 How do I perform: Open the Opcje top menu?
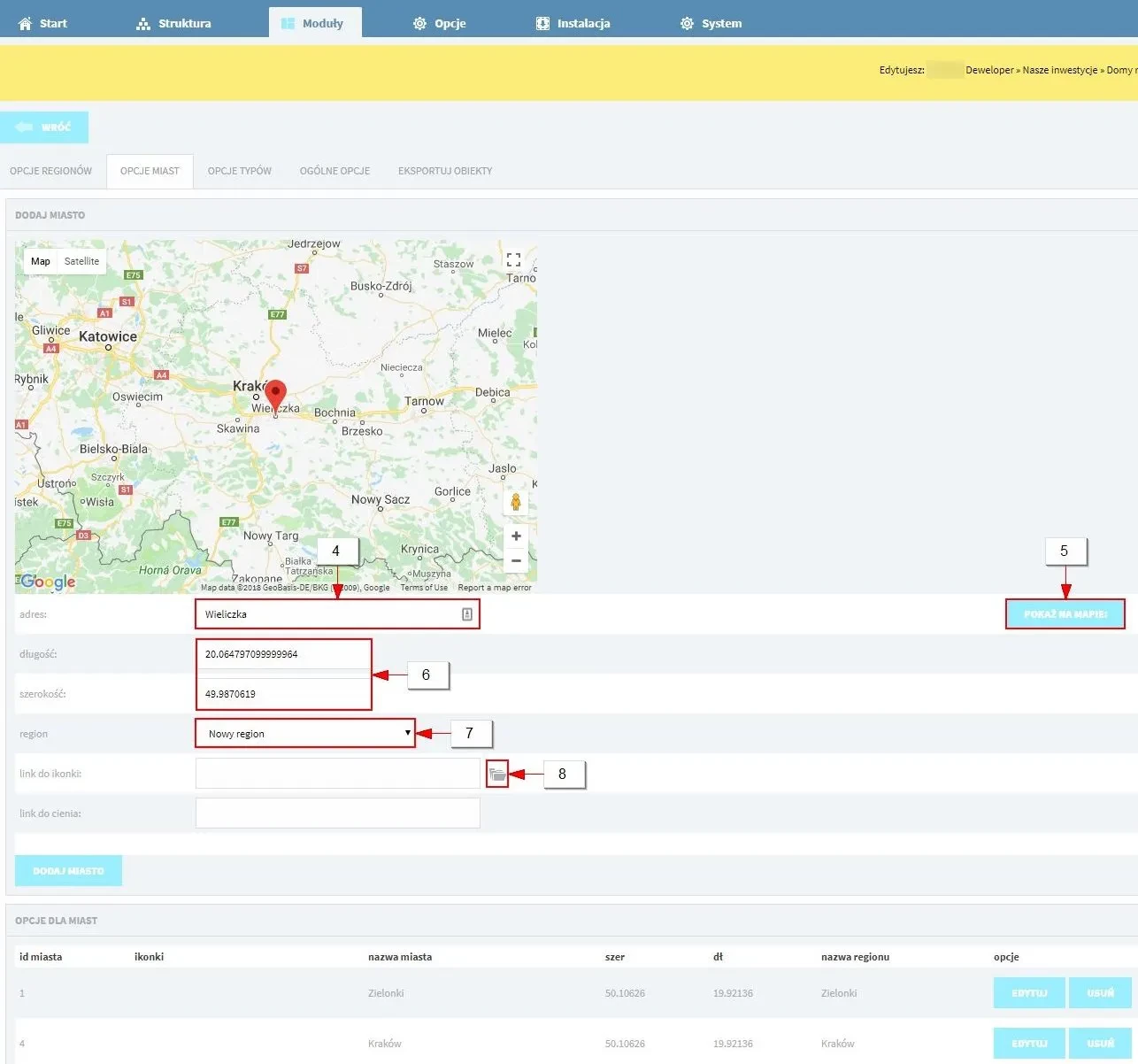point(440,24)
